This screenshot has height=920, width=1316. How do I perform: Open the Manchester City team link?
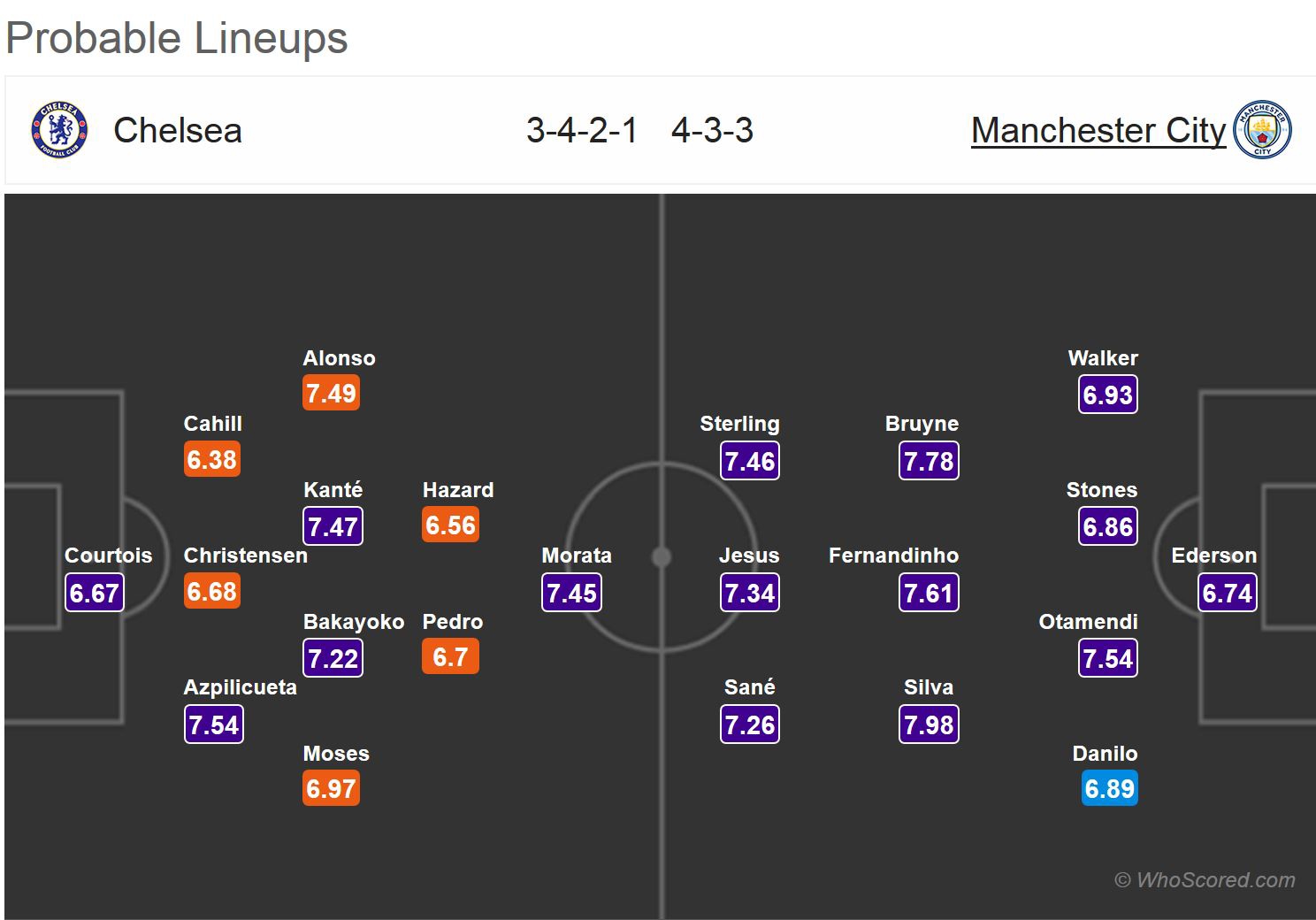1098,131
